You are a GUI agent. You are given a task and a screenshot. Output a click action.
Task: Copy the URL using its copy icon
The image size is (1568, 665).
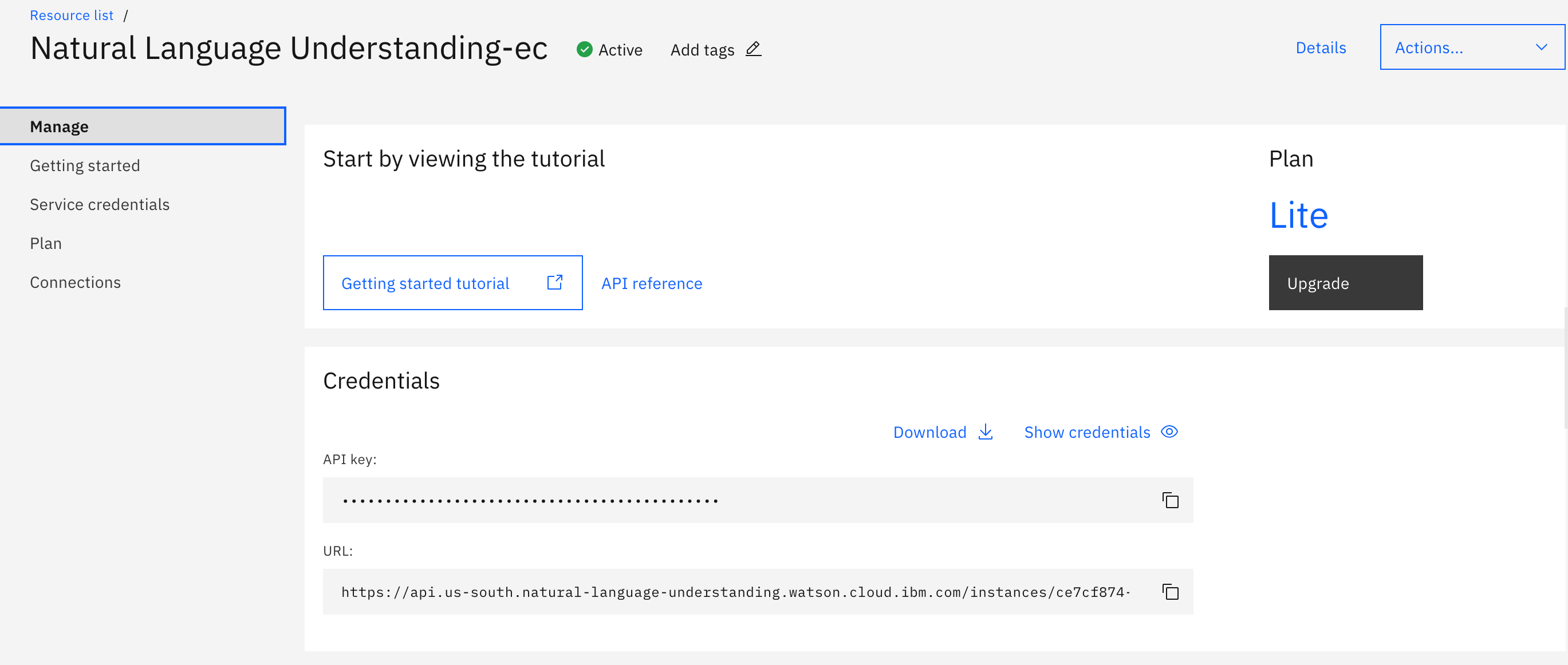(1170, 591)
